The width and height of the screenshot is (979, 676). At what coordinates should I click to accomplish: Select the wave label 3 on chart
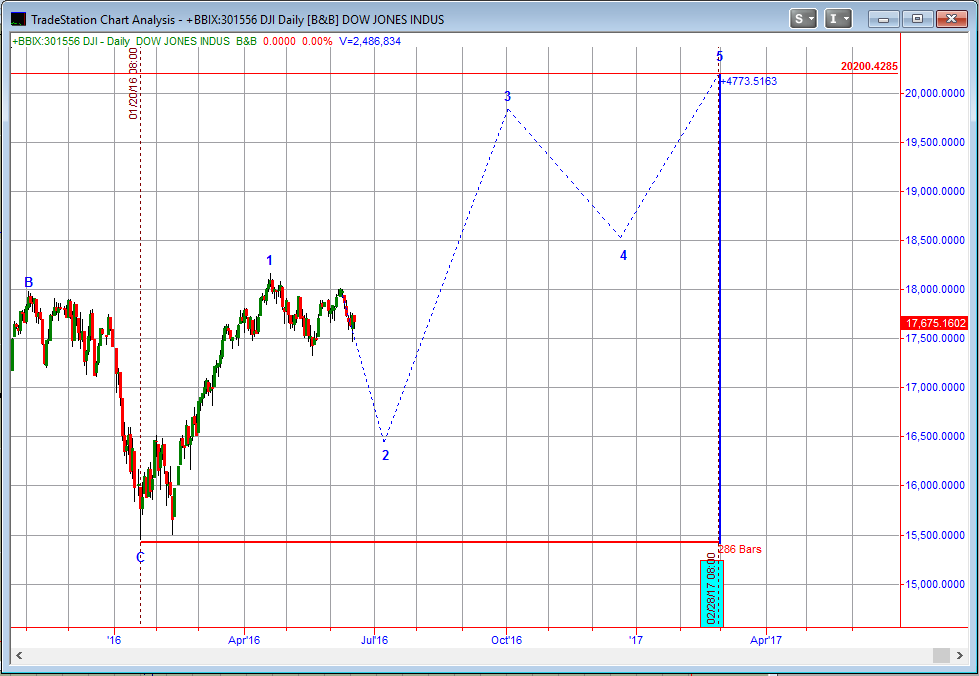[x=508, y=96]
